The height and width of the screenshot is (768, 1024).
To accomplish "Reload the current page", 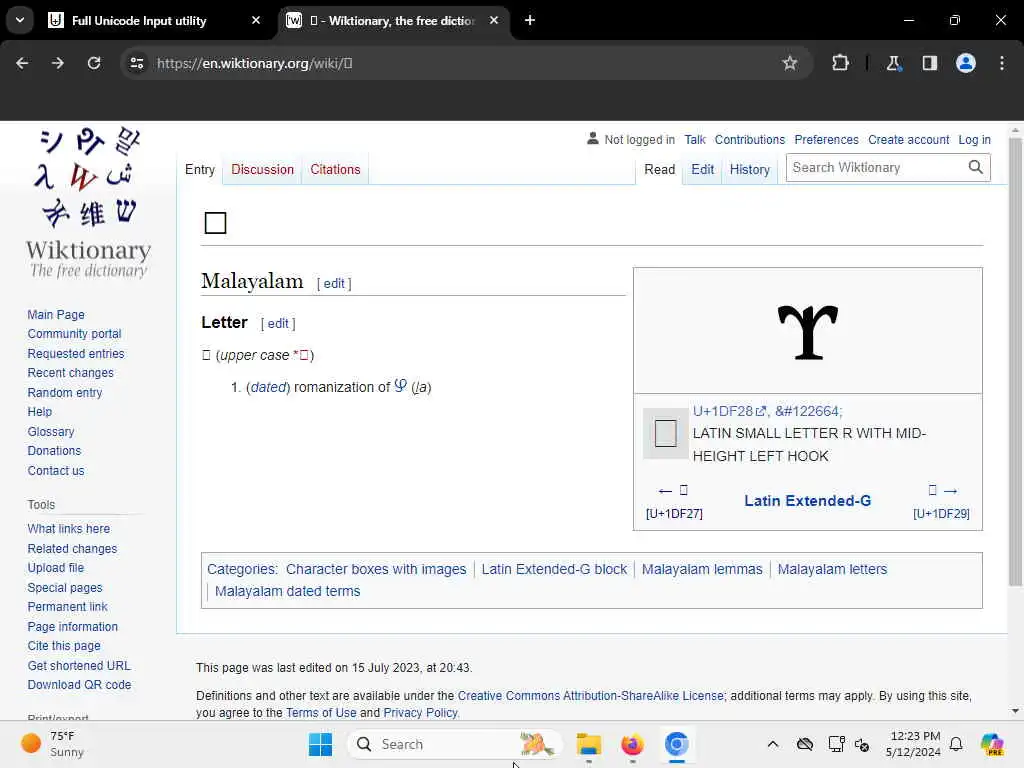I will (x=94, y=63).
